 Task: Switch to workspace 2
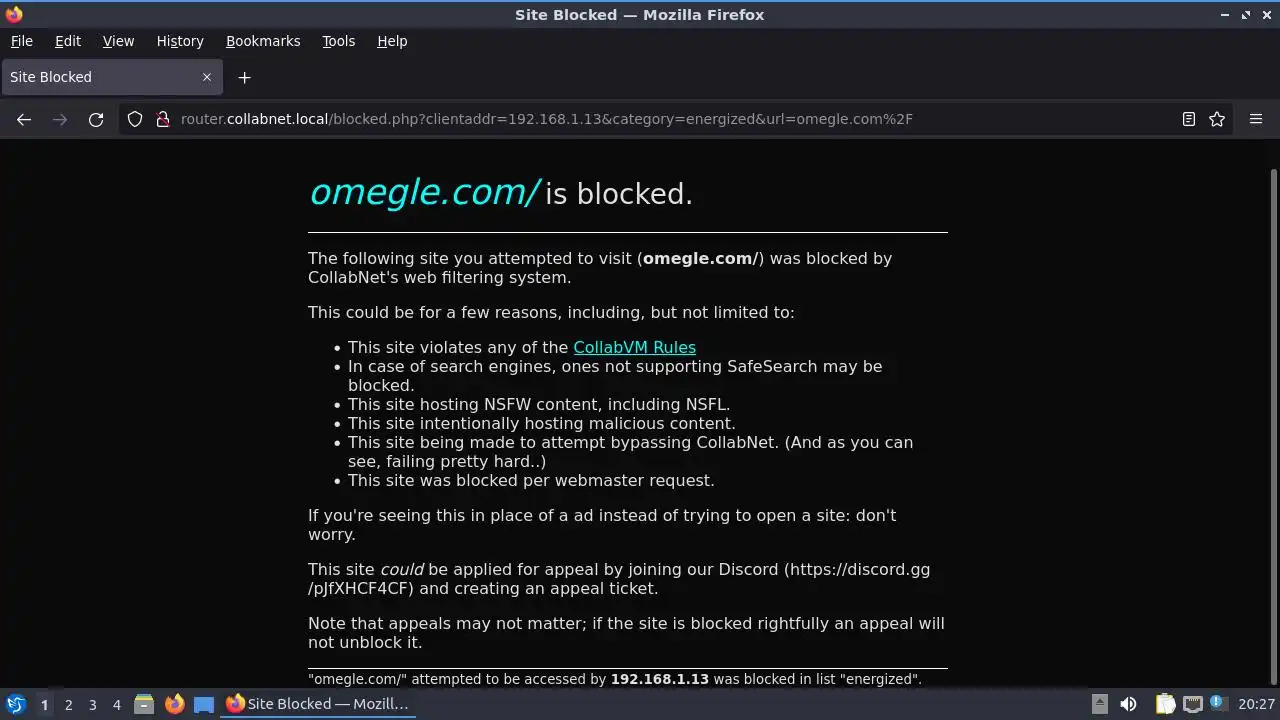68,705
